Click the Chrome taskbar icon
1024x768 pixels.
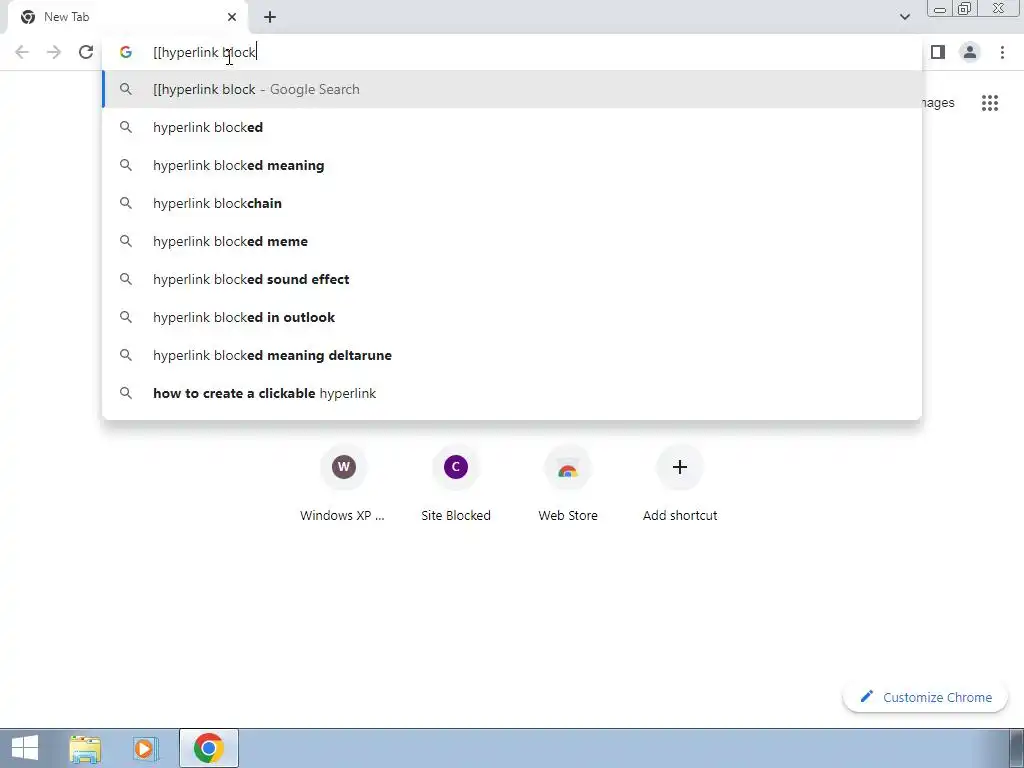pyautogui.click(x=208, y=748)
